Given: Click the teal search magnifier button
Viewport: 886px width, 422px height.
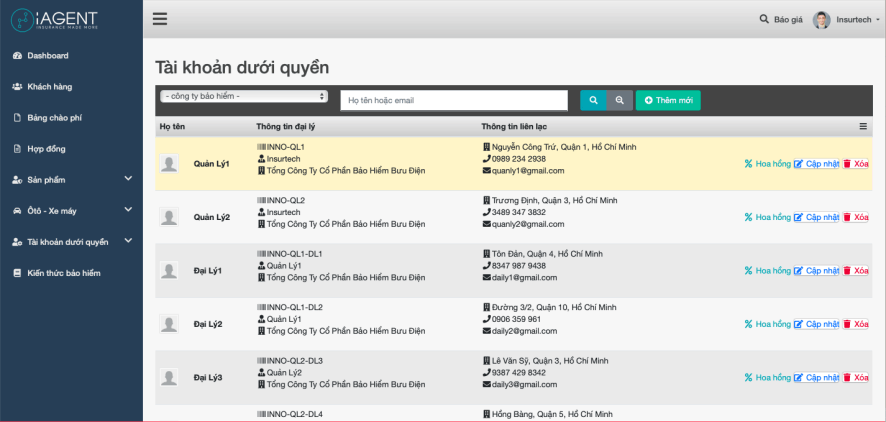Looking at the screenshot, I should 593,100.
